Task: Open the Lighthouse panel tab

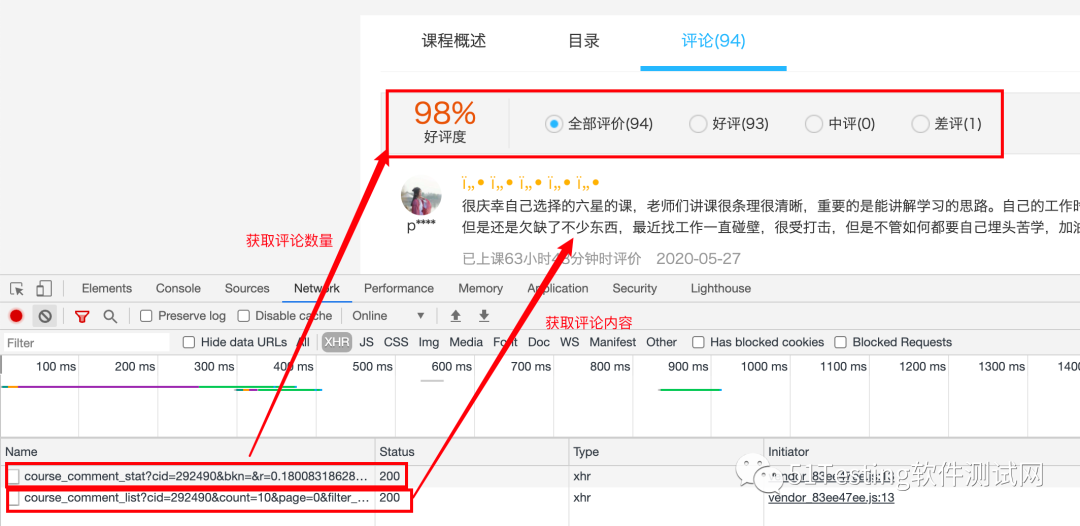Action: [x=720, y=288]
